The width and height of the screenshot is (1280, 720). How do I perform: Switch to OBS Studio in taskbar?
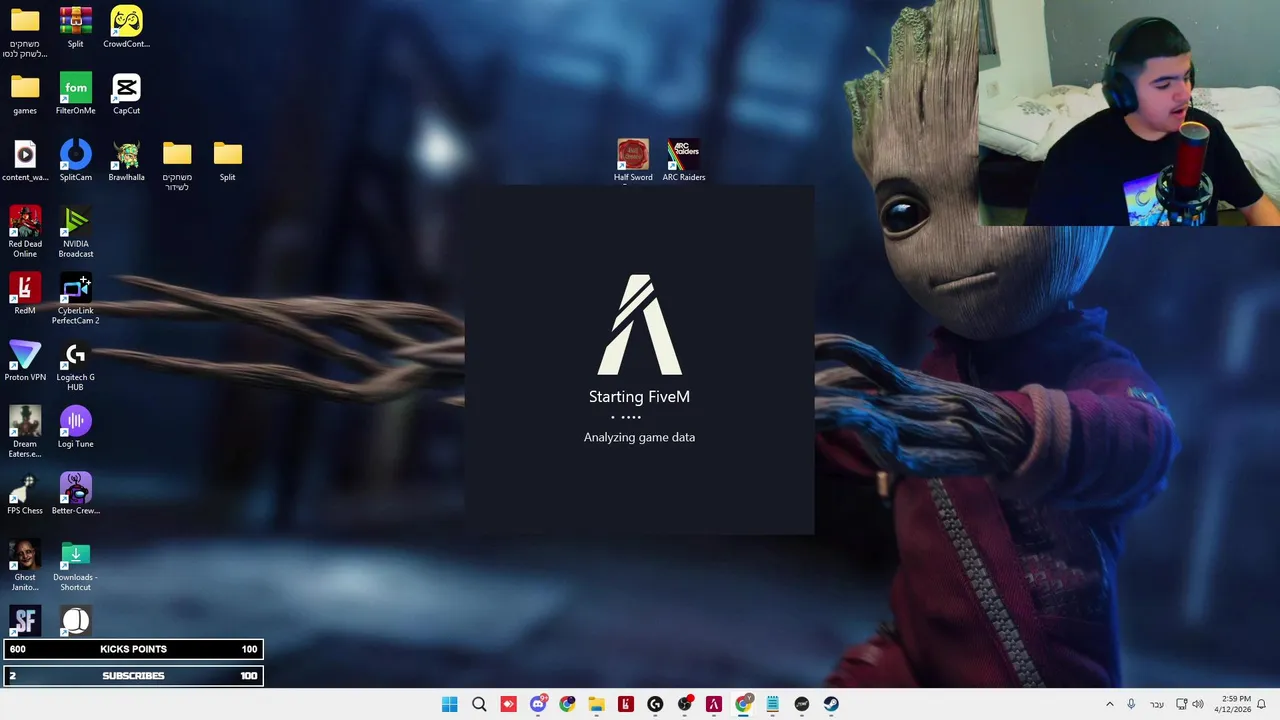tap(684, 704)
